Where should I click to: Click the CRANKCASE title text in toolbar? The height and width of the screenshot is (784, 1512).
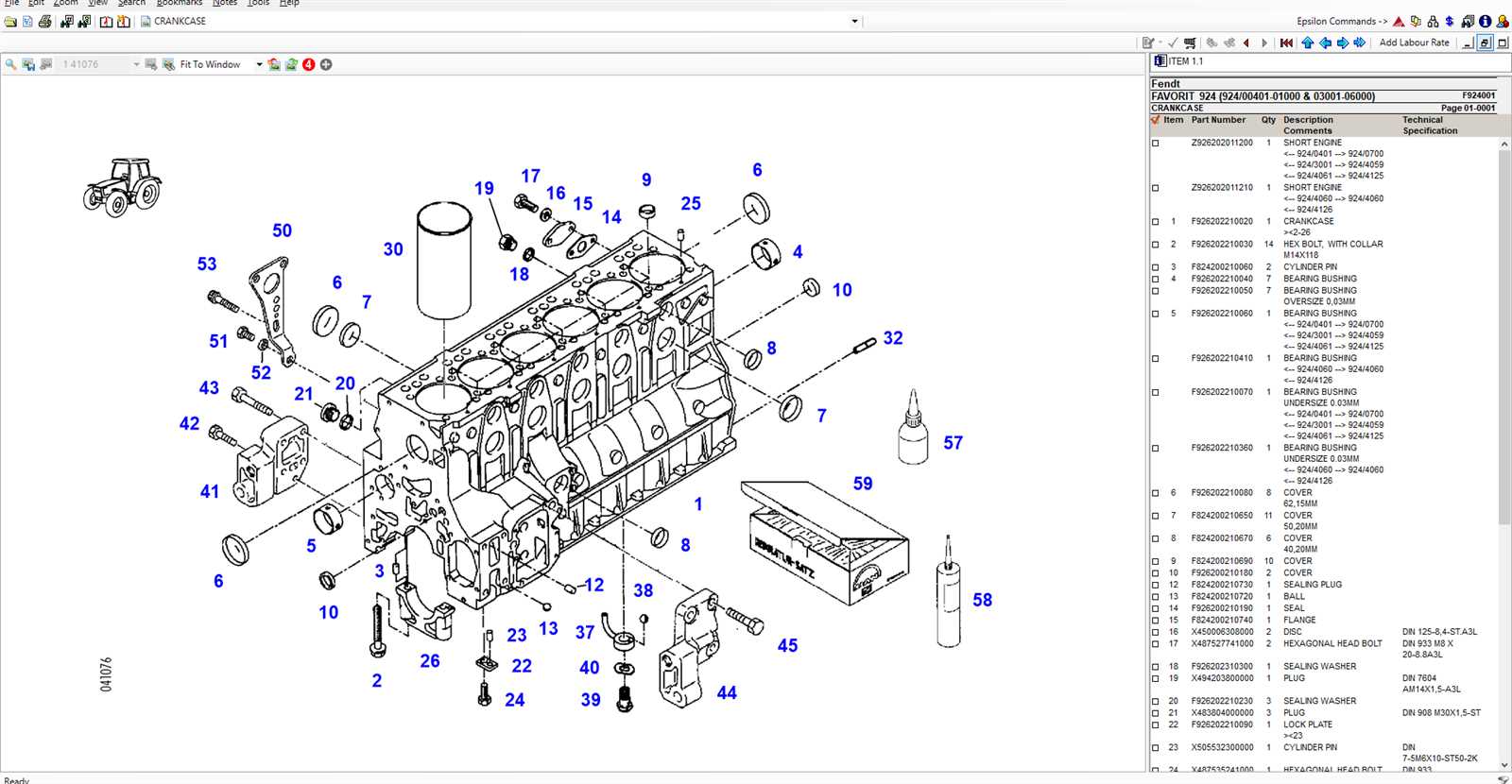click(x=180, y=22)
